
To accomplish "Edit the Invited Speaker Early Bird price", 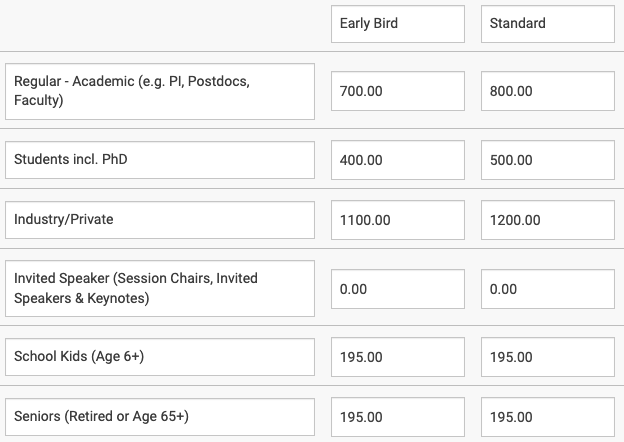I will tap(398, 289).
